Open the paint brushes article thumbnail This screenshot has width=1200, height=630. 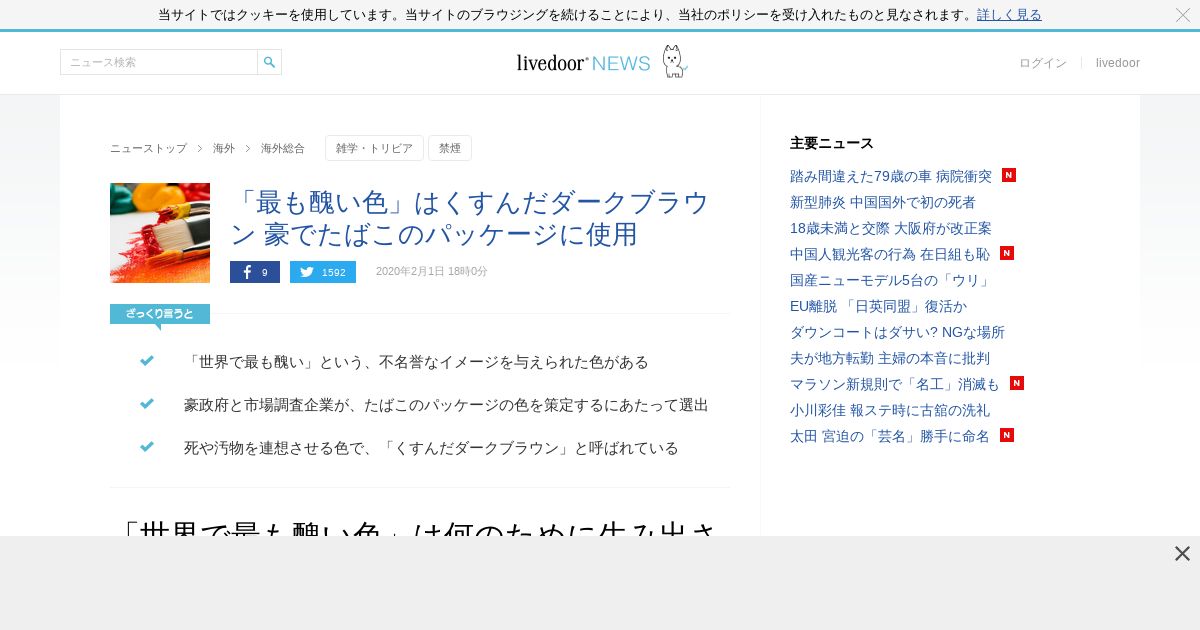click(160, 233)
